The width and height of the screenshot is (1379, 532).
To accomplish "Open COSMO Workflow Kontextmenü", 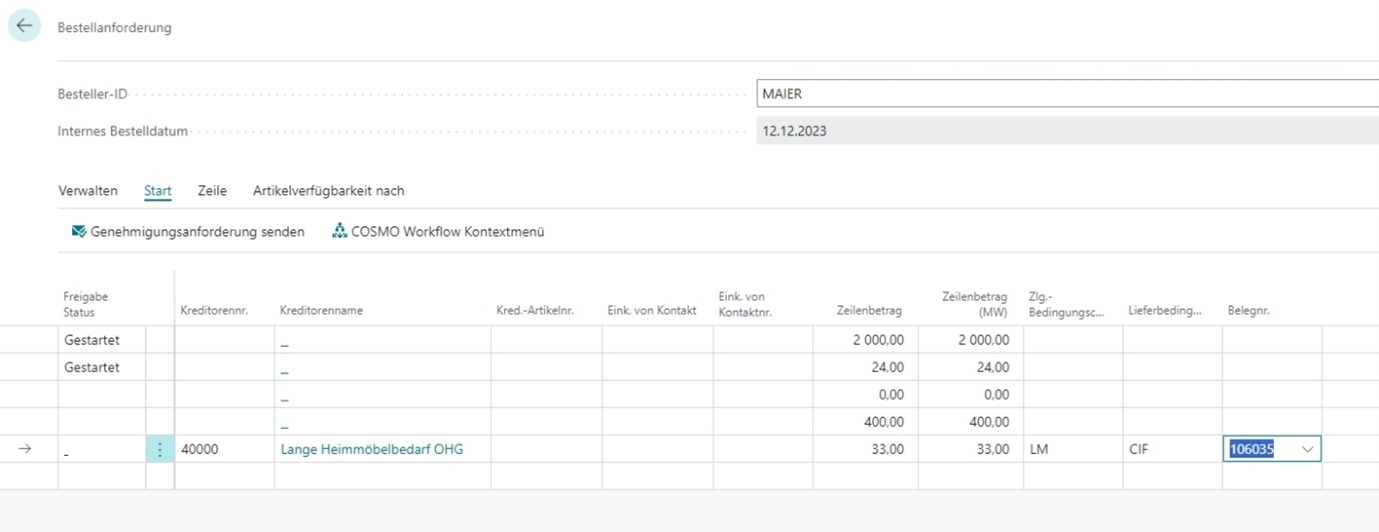I will pyautogui.click(x=447, y=231).
